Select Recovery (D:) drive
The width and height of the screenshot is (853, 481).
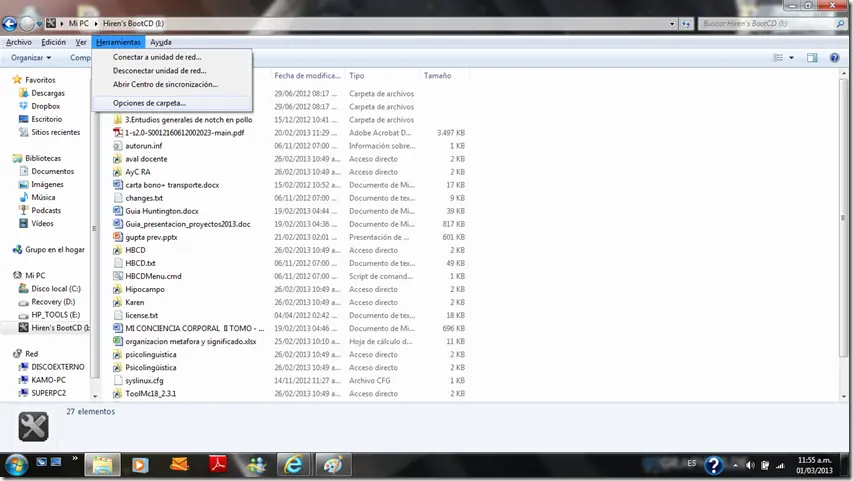(53, 302)
